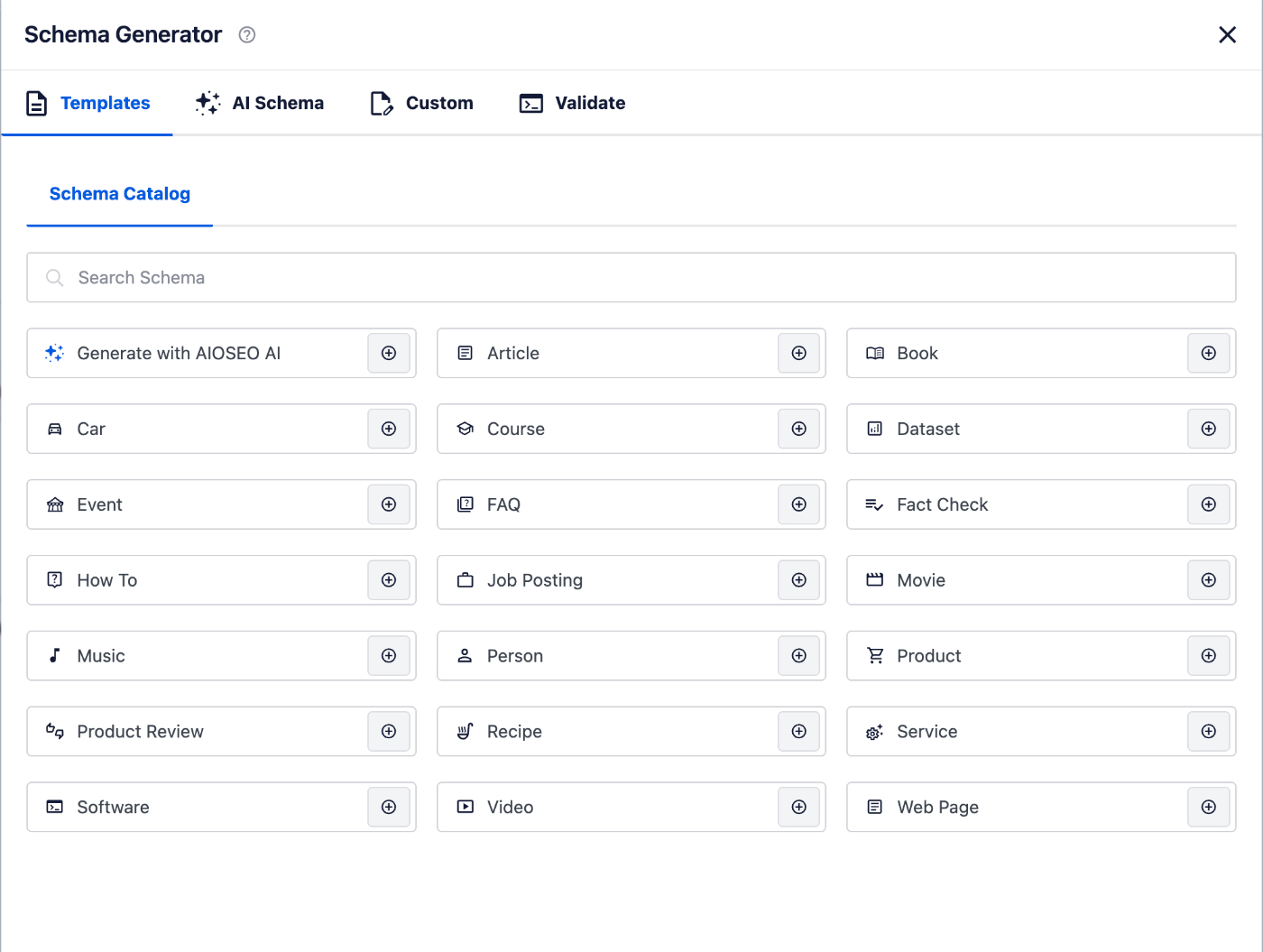Add the Fact Check schema with its plus button
Viewport: 1263px width, 952px height.
point(1208,504)
